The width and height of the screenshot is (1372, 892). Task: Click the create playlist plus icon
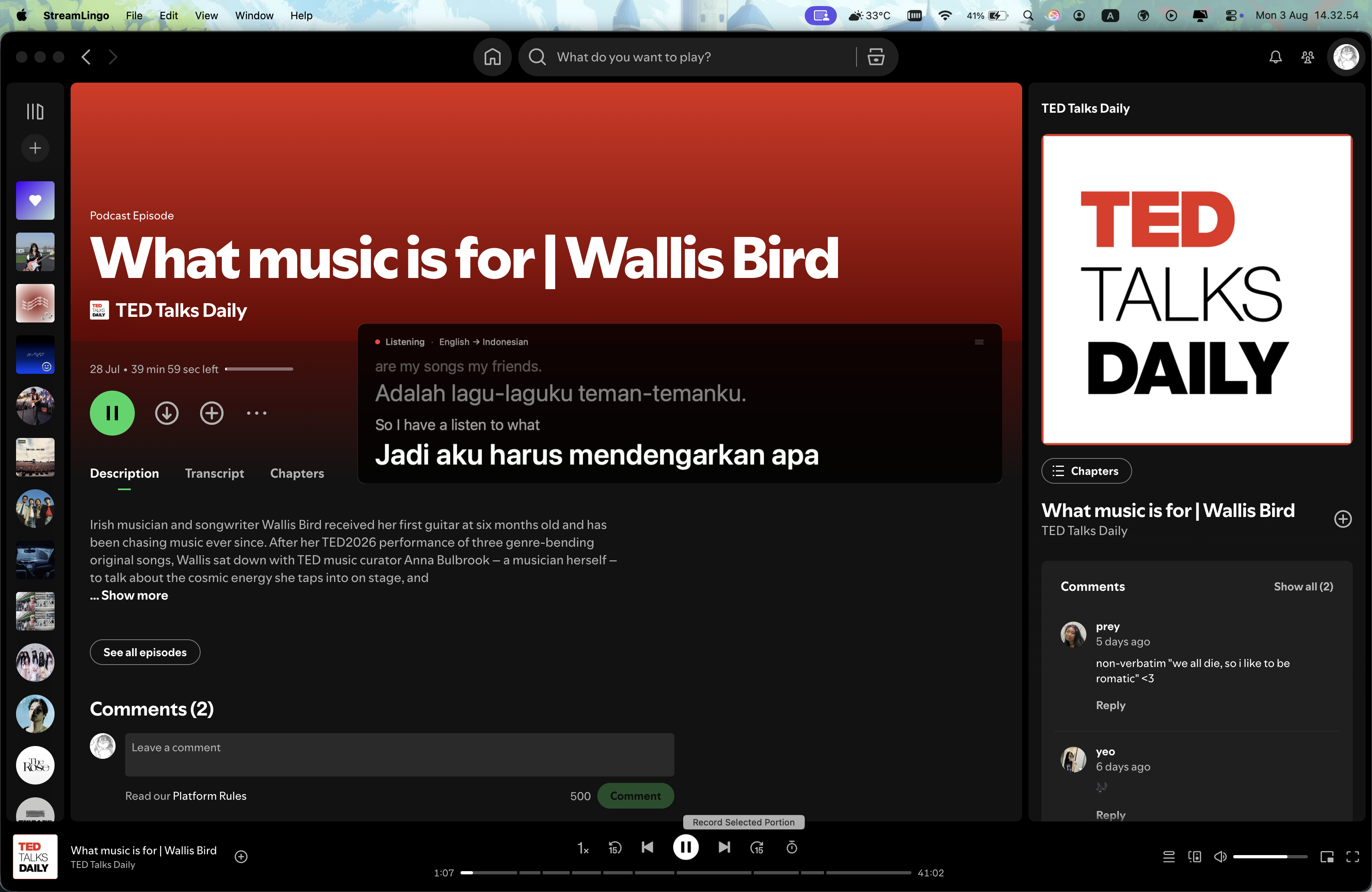pos(35,148)
